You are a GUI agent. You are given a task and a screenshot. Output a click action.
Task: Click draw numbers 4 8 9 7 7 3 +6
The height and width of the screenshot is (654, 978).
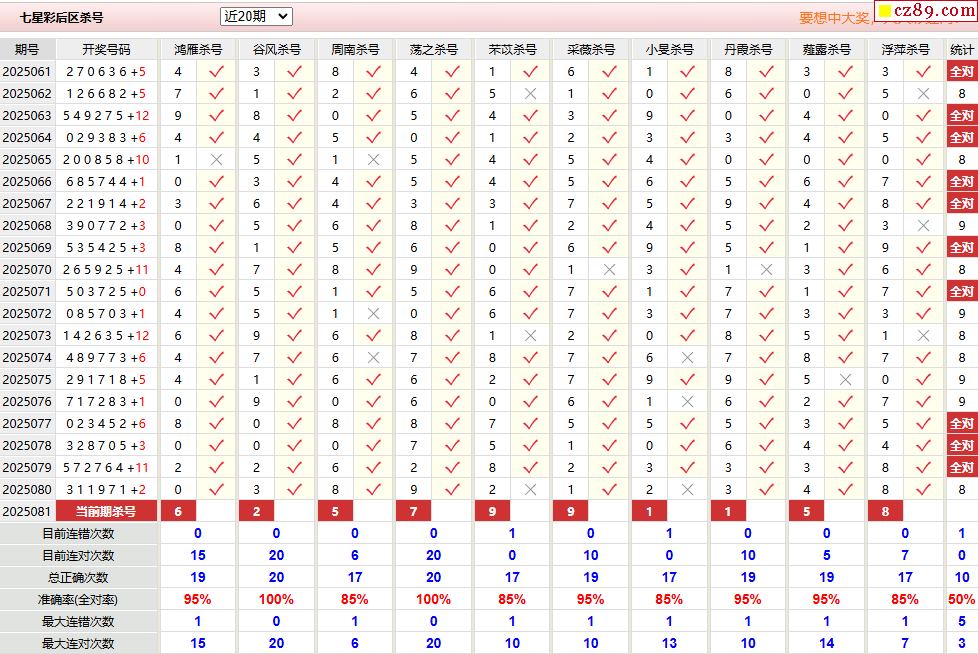tap(106, 357)
